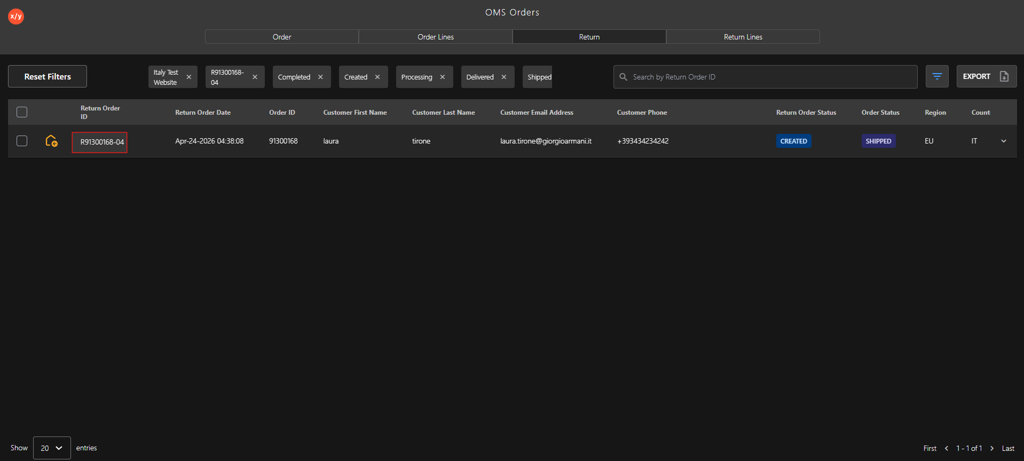This screenshot has height=461, width=1024.
Task: Remove the Italy Test Website filter chip
Action: pyautogui.click(x=189, y=77)
